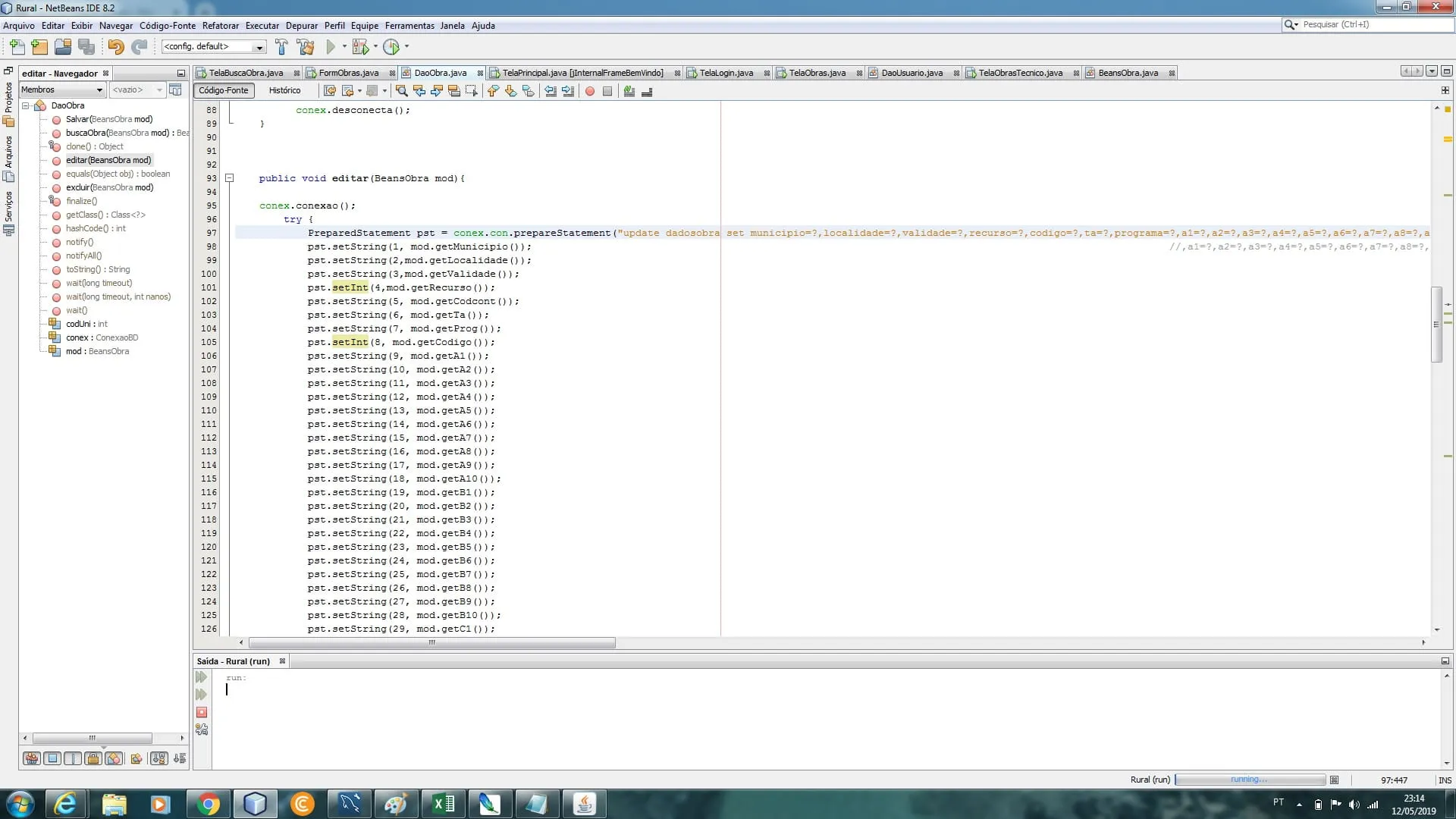This screenshot has width=1456, height=819.
Task: Click the Build Project hammer icon
Action: [x=281, y=47]
